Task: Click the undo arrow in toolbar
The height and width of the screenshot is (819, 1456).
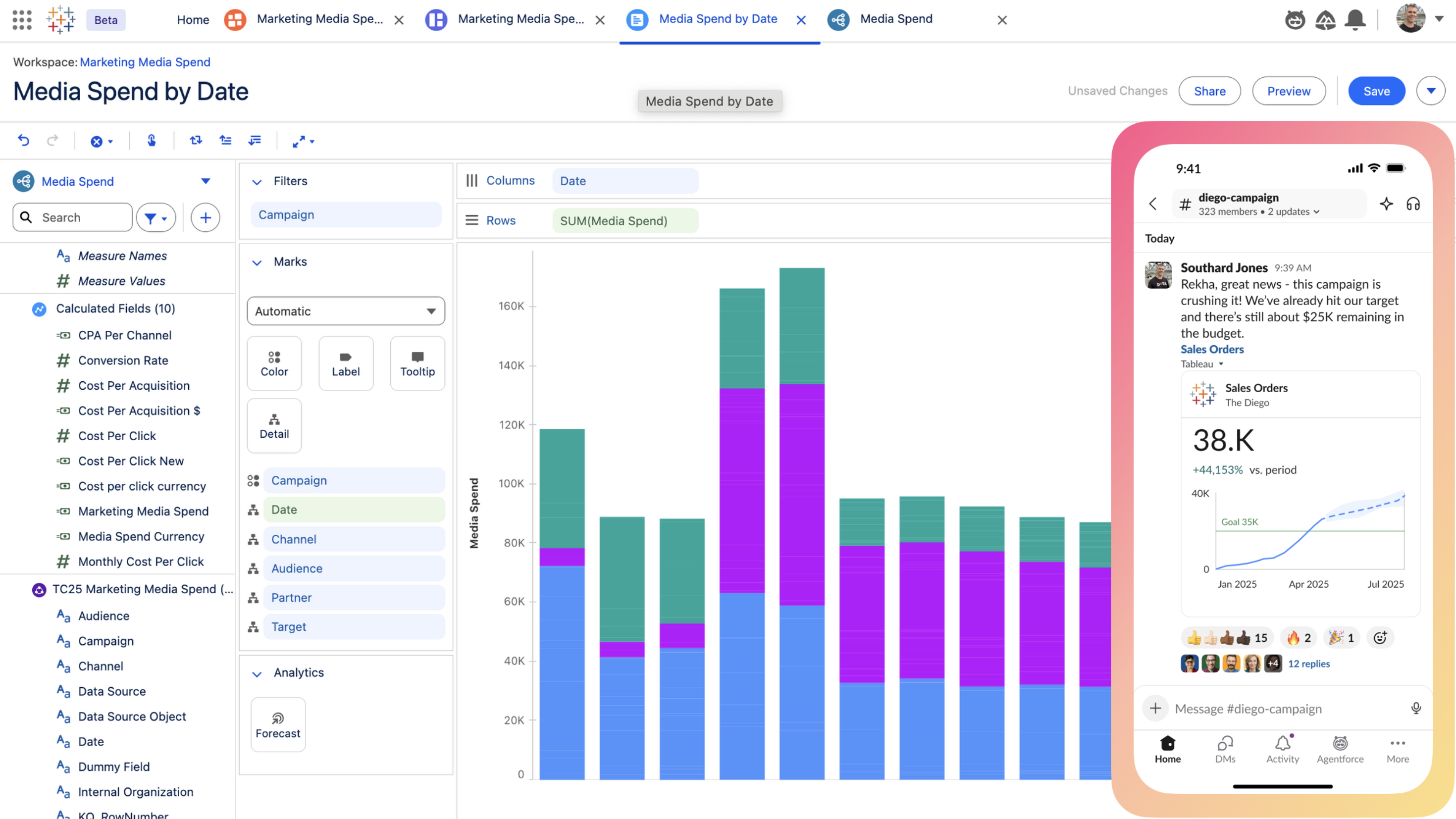Action: tap(23, 140)
